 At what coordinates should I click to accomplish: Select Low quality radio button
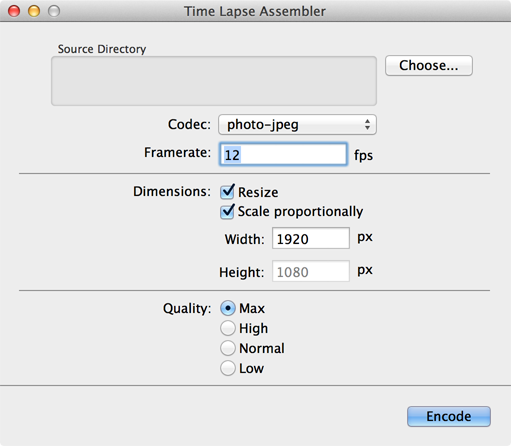pyautogui.click(x=228, y=368)
